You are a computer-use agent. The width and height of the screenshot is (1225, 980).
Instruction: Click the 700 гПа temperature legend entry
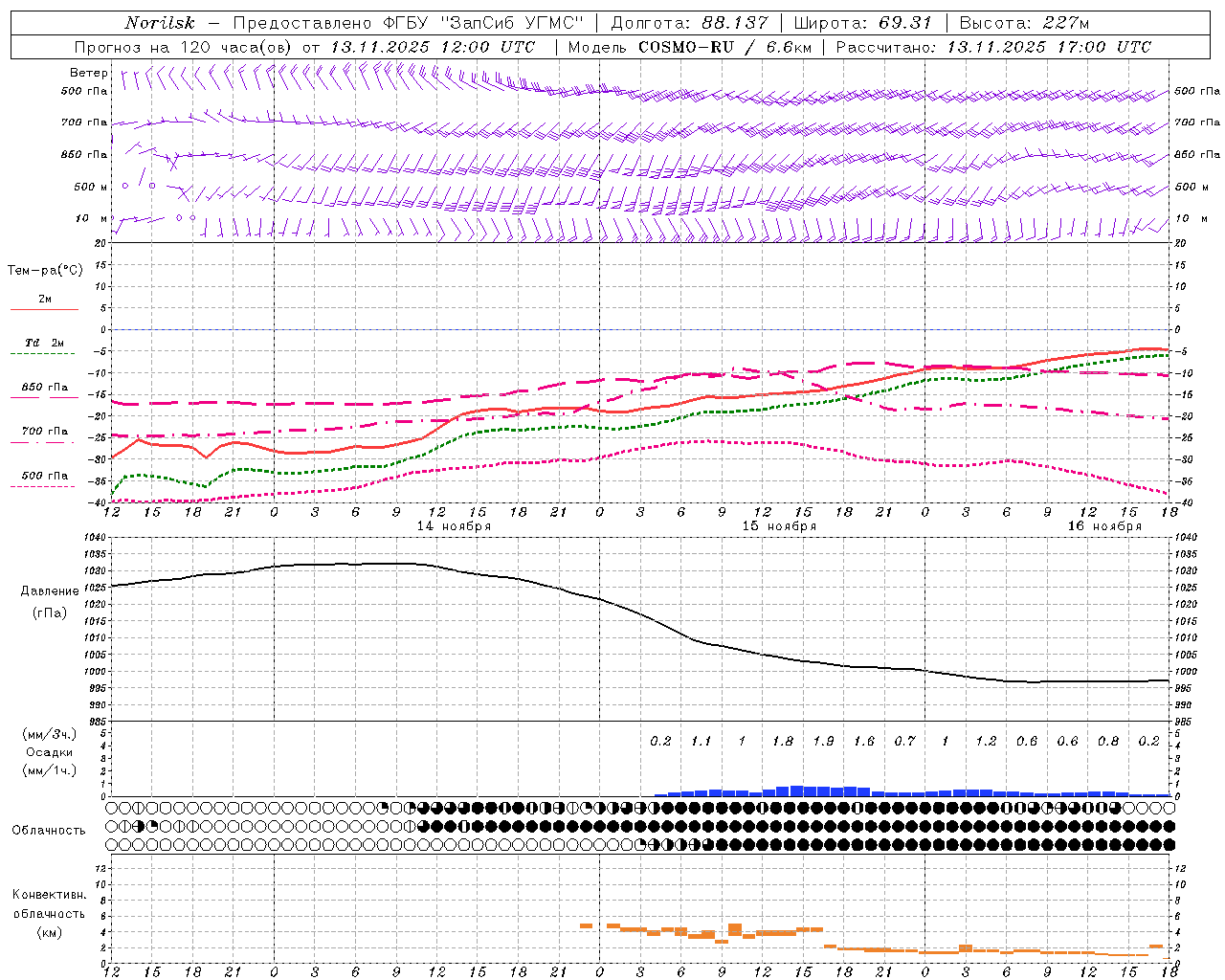coord(45,432)
